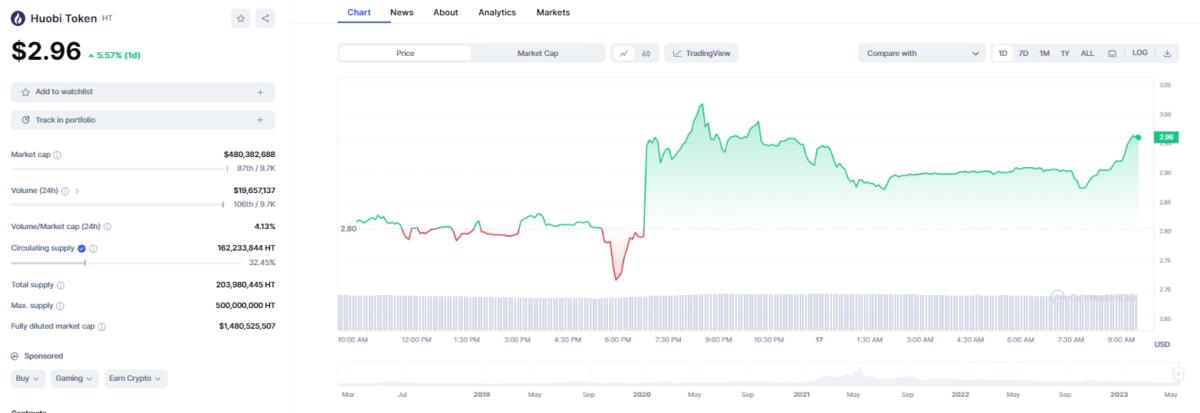This screenshot has height=413, width=1200.
Task: Show Circulating supply info icon
Action: pos(93,248)
